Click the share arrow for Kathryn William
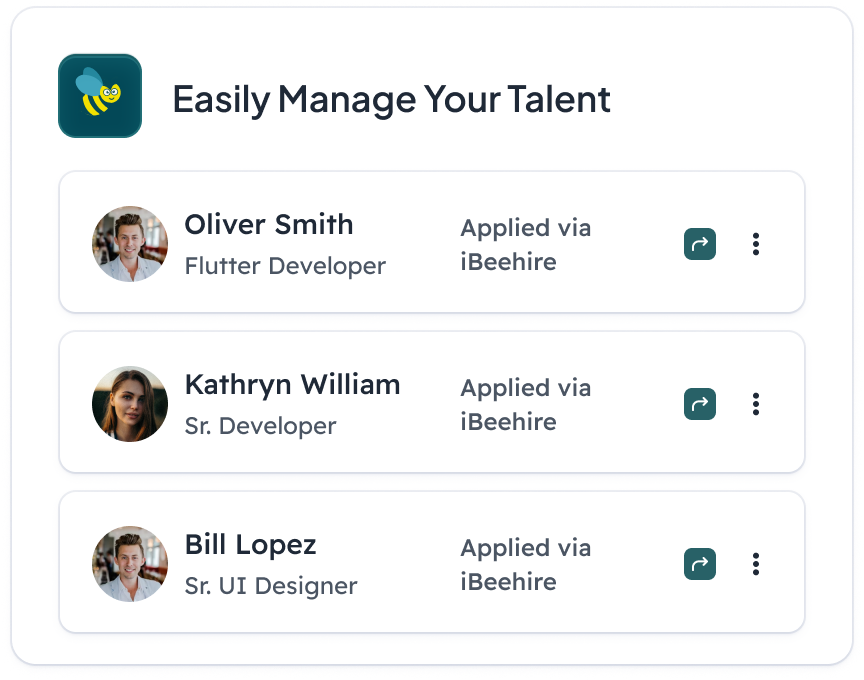Image resolution: width=864 pixels, height=680 pixels. [700, 404]
